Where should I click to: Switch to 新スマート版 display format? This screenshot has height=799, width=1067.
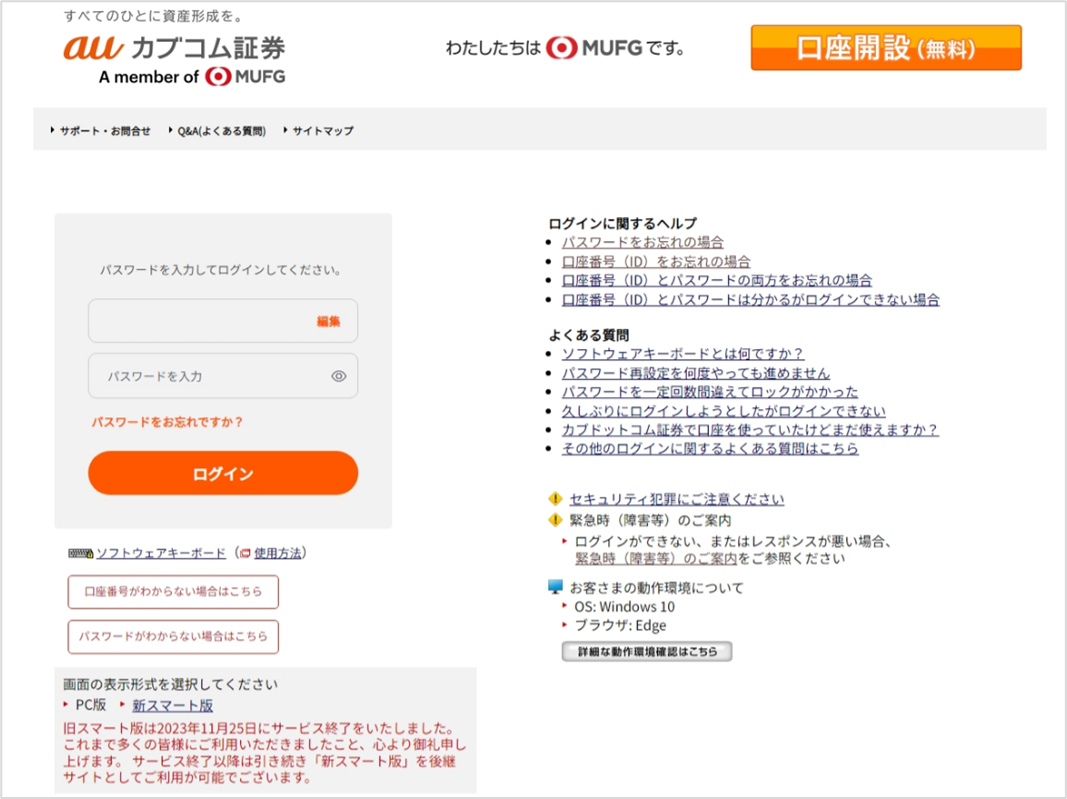pos(172,705)
